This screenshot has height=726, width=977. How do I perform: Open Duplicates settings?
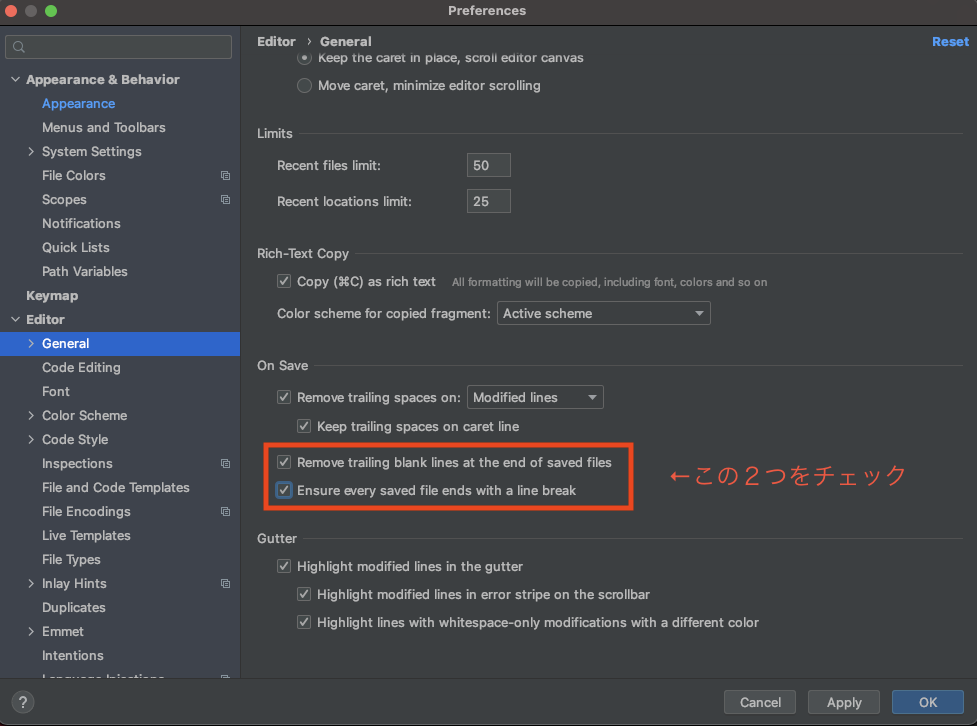74,608
